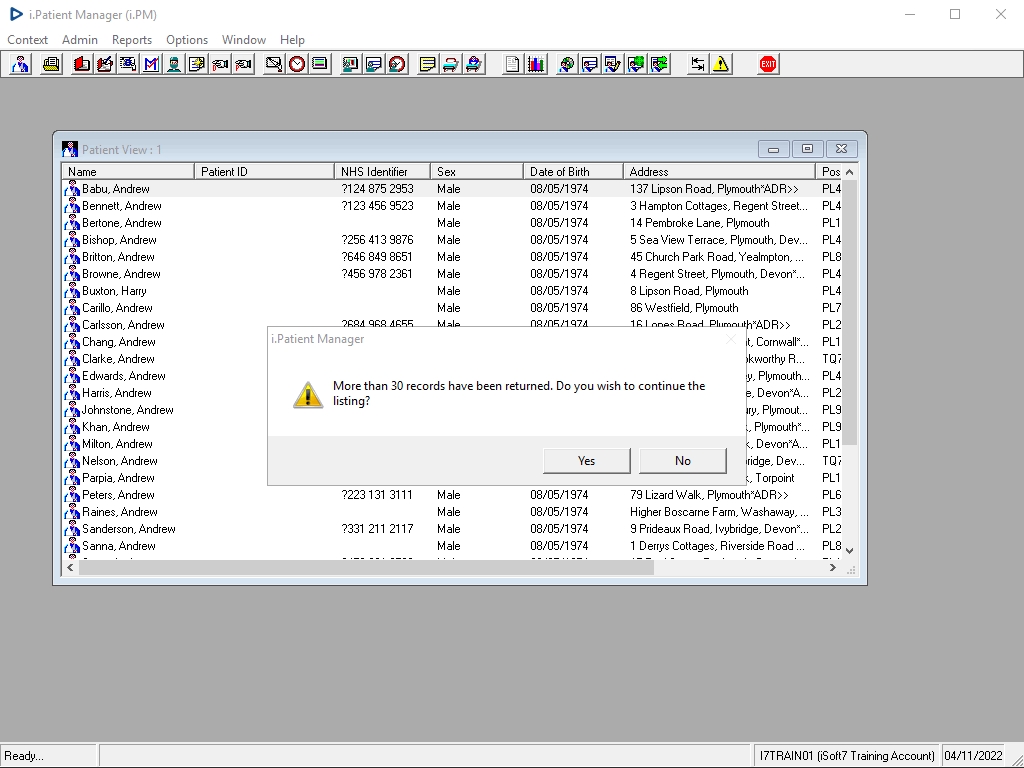Open the Context menu
Screen dimensions: 1024x768
coord(27,40)
